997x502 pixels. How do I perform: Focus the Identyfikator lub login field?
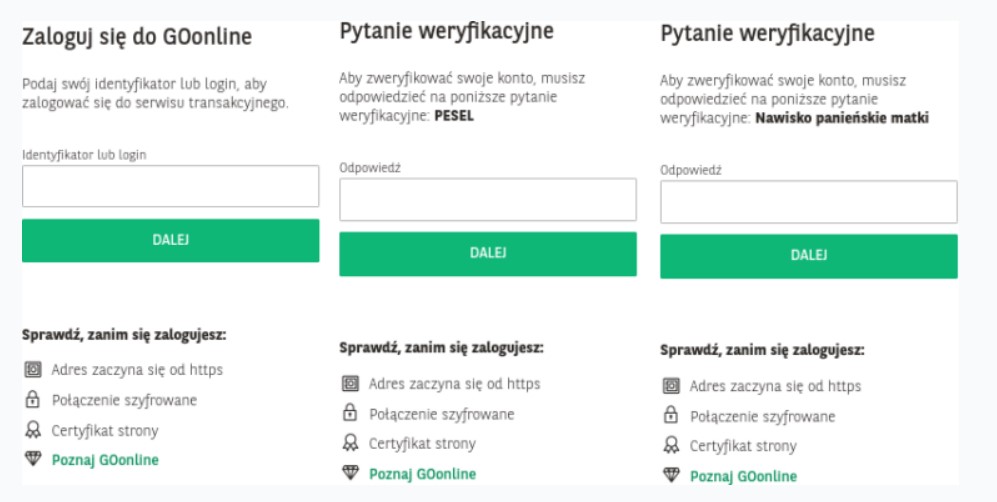pyautogui.click(x=170, y=186)
